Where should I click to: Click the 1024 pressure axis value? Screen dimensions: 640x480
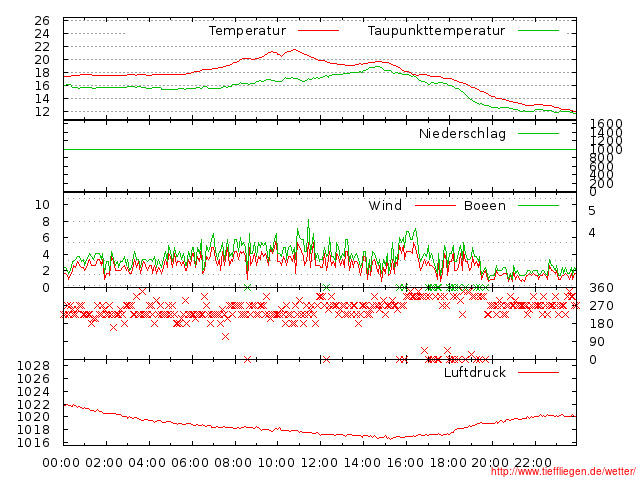click(33, 392)
